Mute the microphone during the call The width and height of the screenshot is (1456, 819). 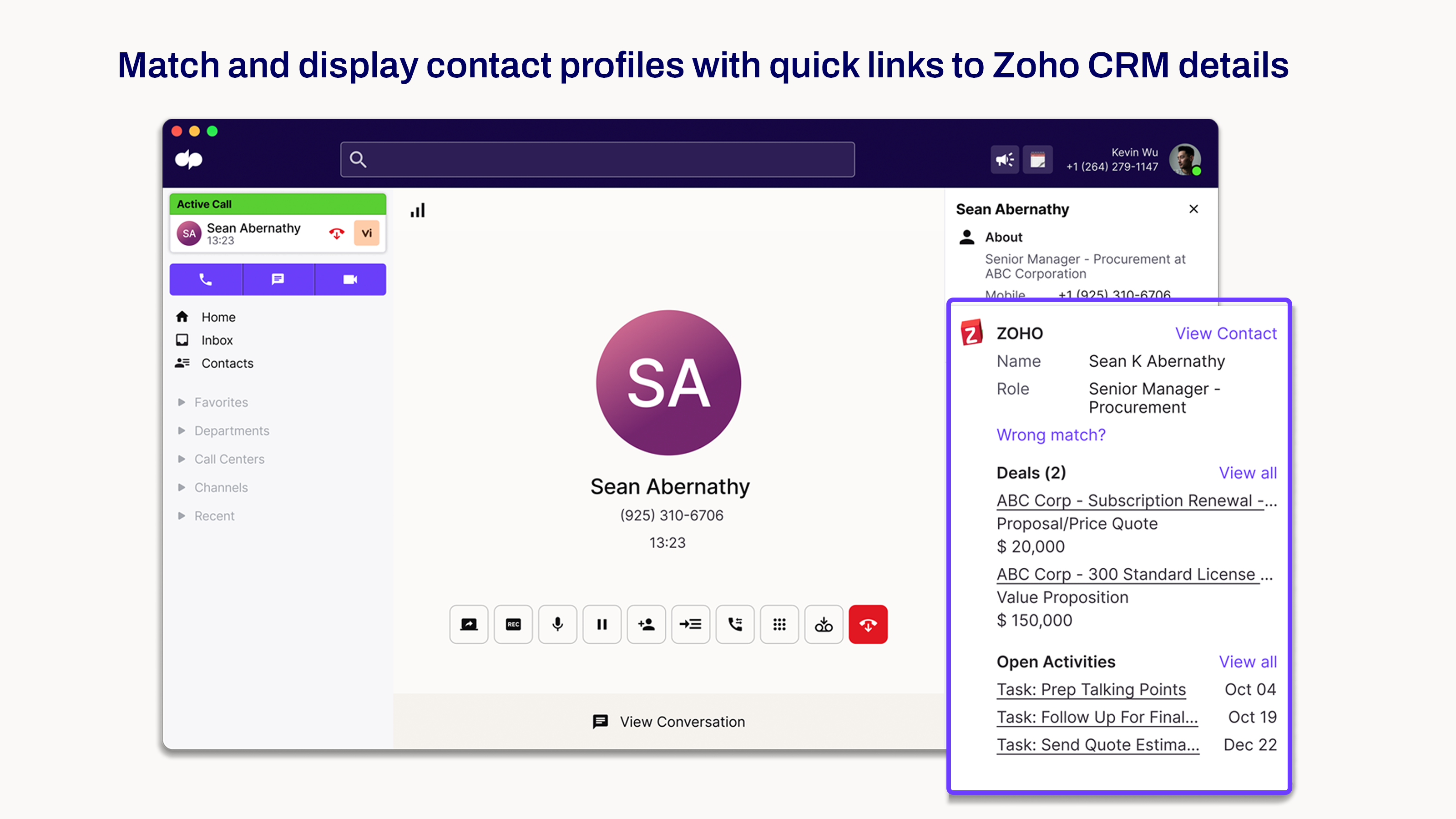(x=557, y=625)
